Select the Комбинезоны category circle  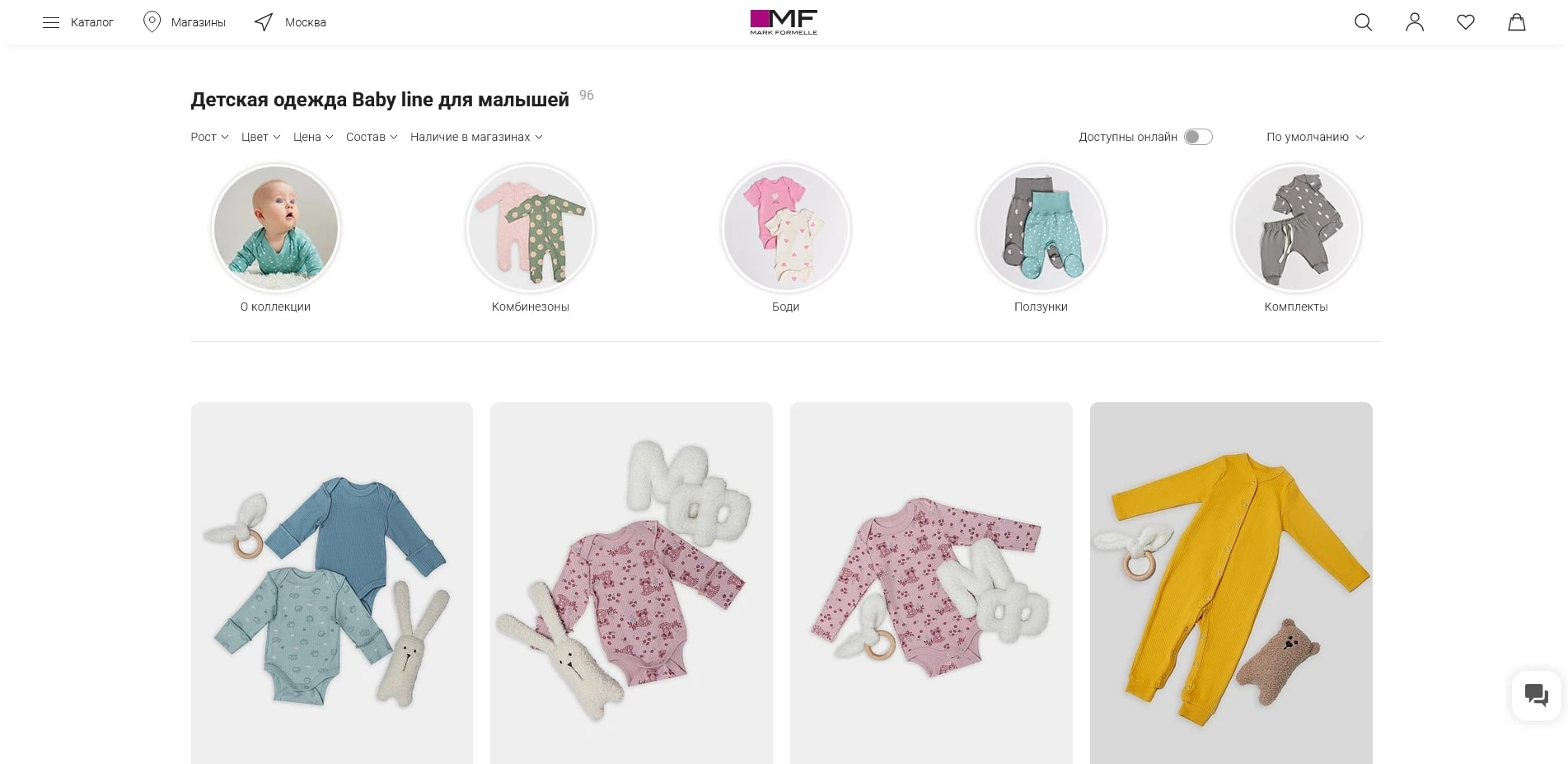[531, 228]
